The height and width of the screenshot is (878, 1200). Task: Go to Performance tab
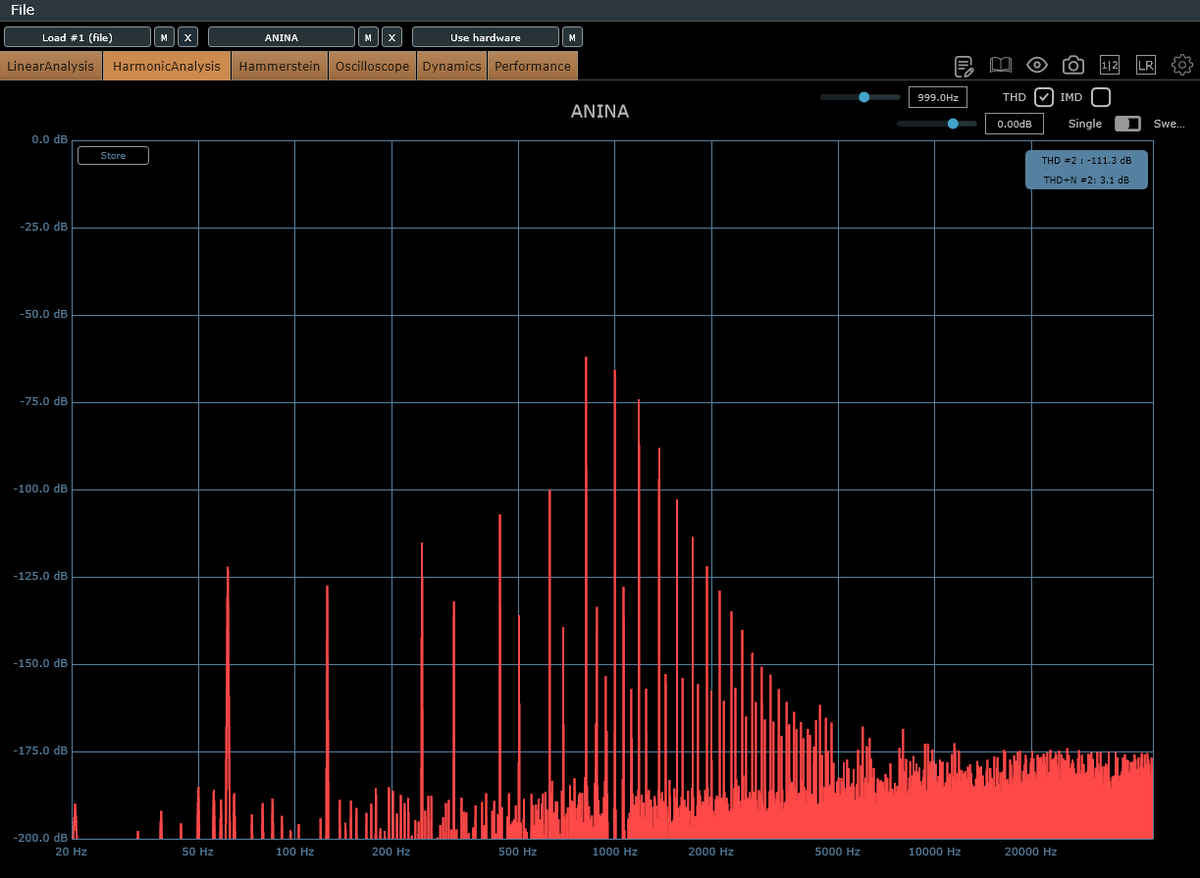[x=532, y=66]
